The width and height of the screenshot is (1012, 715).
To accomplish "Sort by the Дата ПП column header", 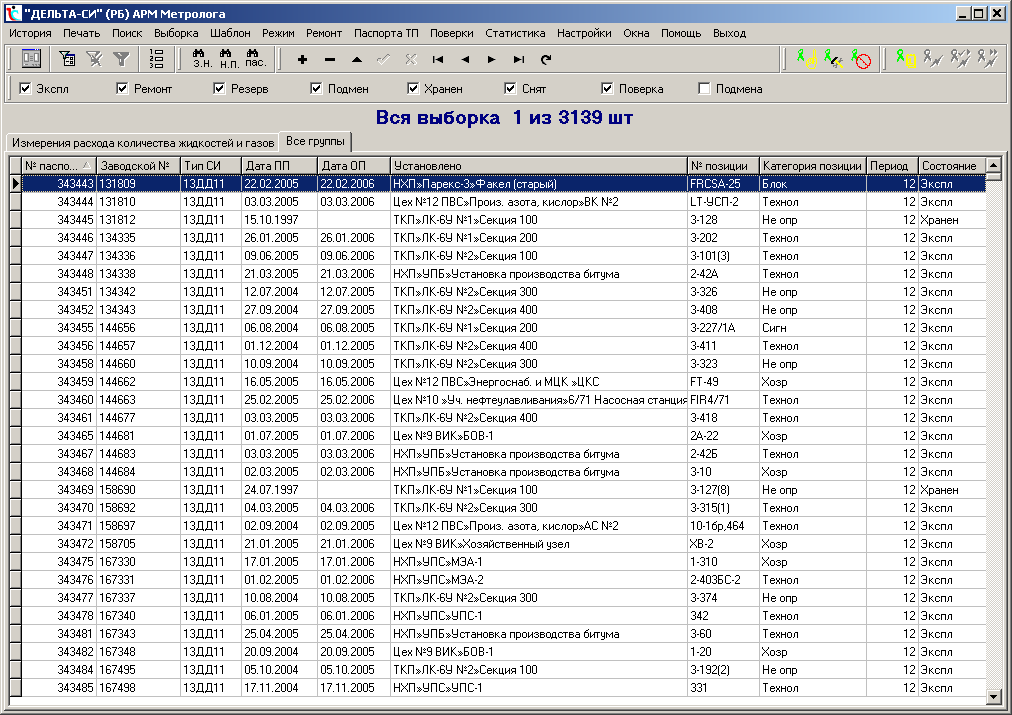I will [279, 165].
